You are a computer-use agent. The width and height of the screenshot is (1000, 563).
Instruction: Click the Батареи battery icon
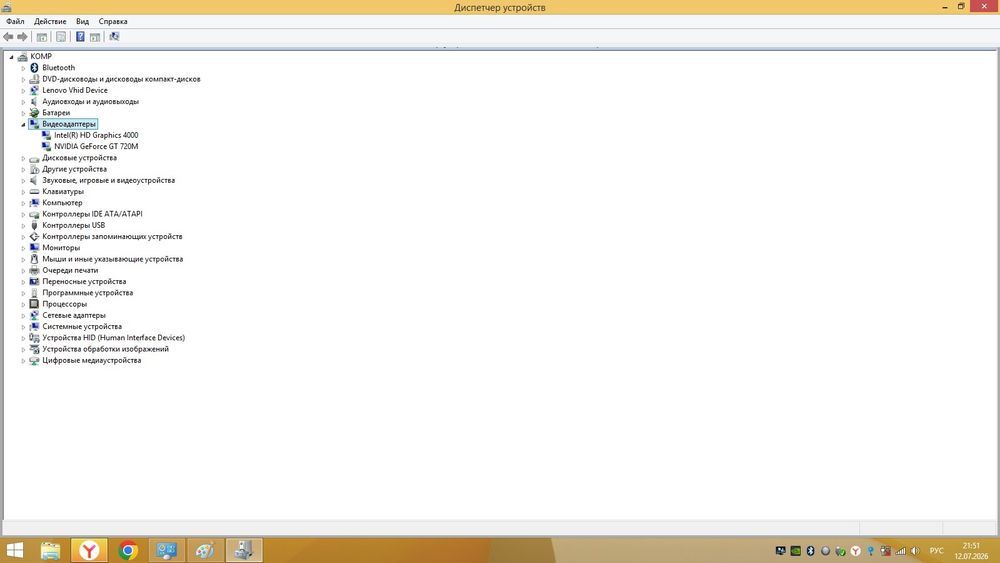[34, 113]
